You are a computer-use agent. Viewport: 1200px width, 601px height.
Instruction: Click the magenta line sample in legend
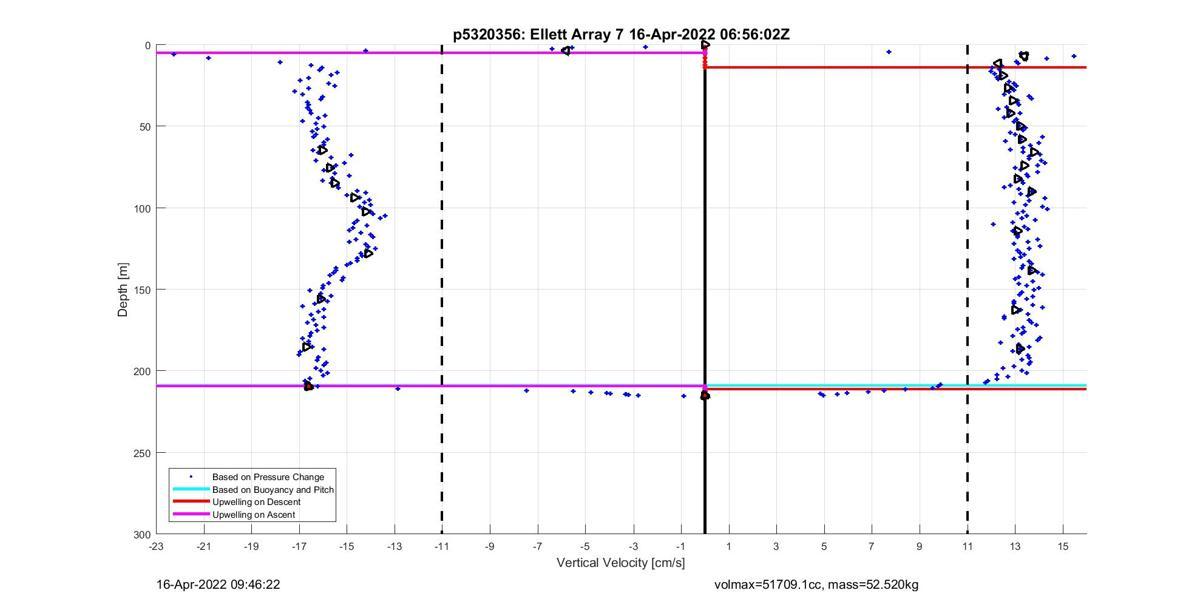coord(190,514)
